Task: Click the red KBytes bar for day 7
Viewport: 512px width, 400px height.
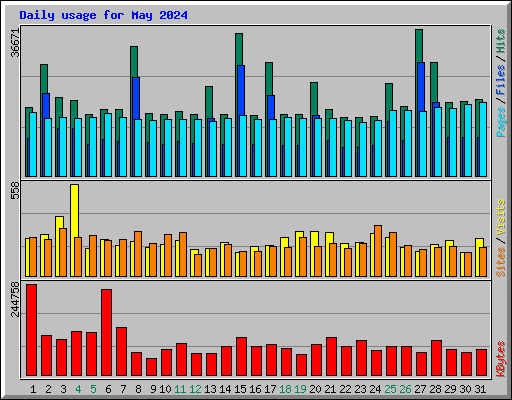Action: [x=122, y=351]
